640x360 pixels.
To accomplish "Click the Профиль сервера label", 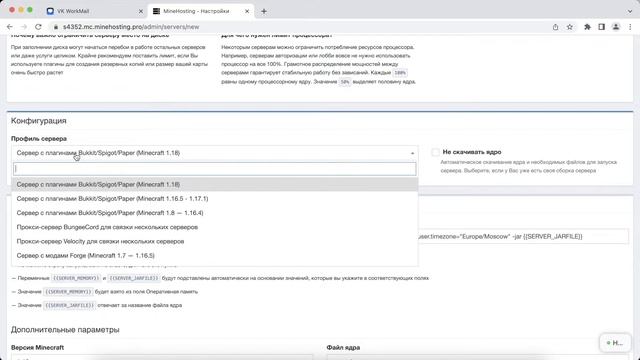I will click(39, 139).
